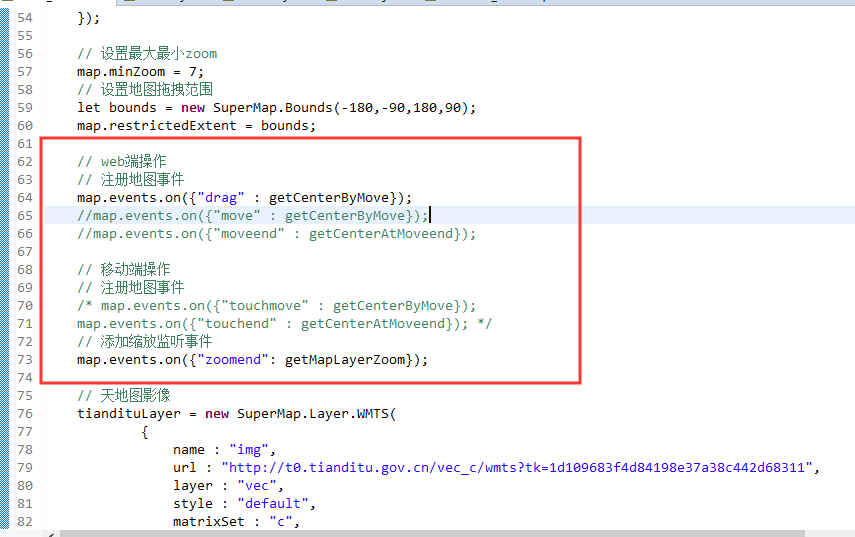Click line number 76 in the gutter
855x537 pixels.
tap(24, 414)
